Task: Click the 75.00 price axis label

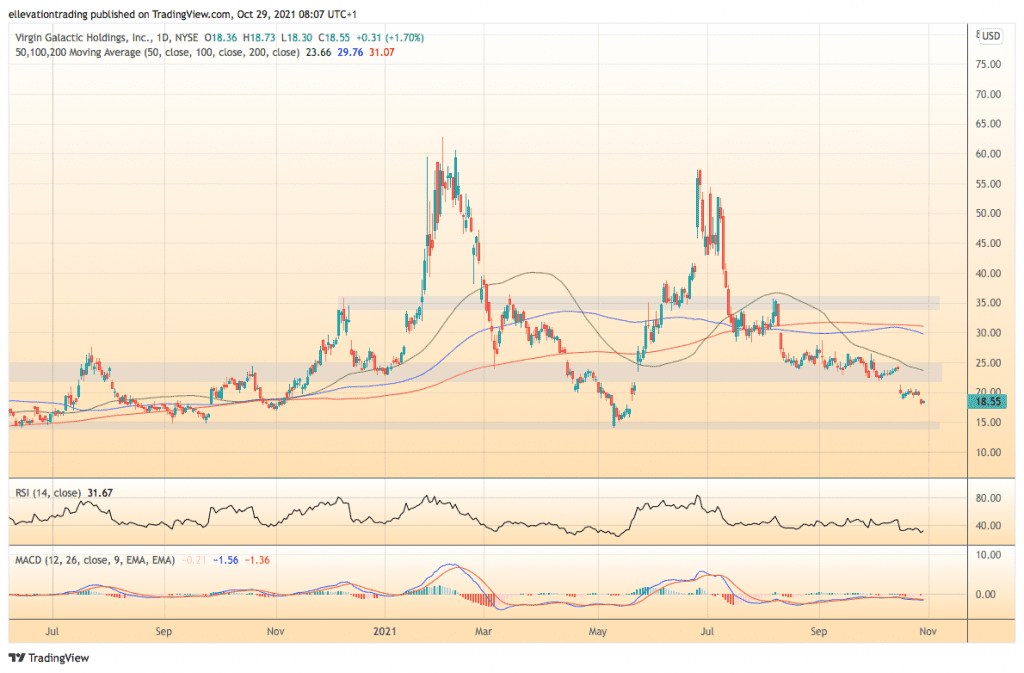Action: click(988, 64)
